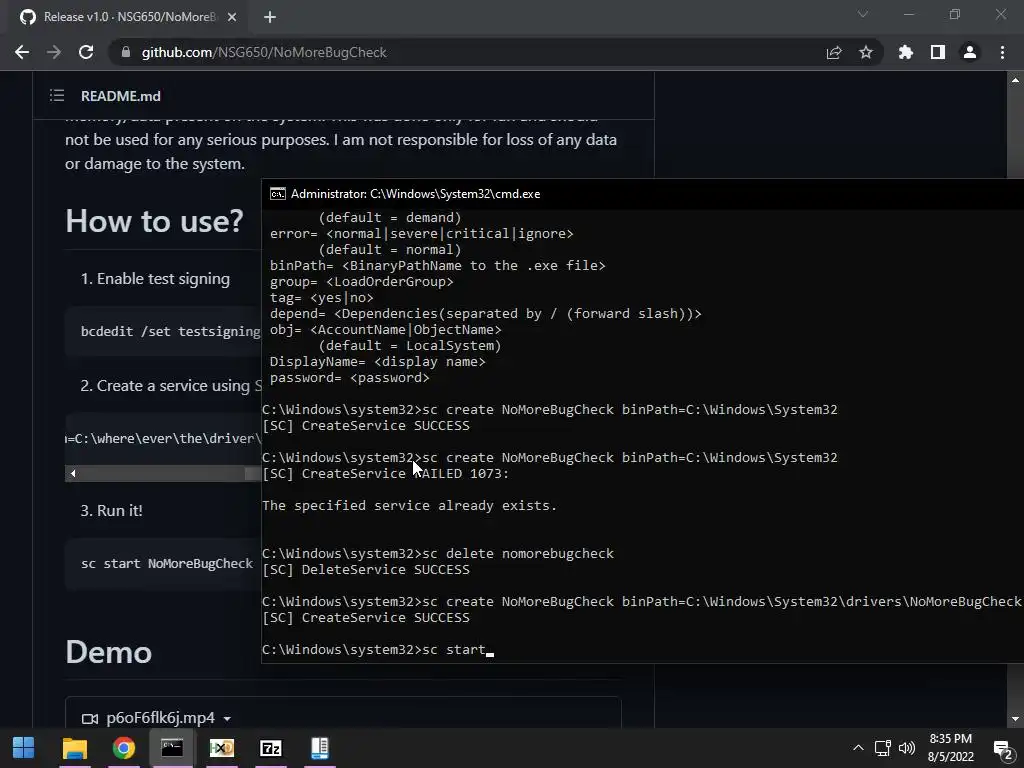The width and height of the screenshot is (1024, 768).
Task: Open the Chrome extensions puzzle icon
Action: coord(906,52)
